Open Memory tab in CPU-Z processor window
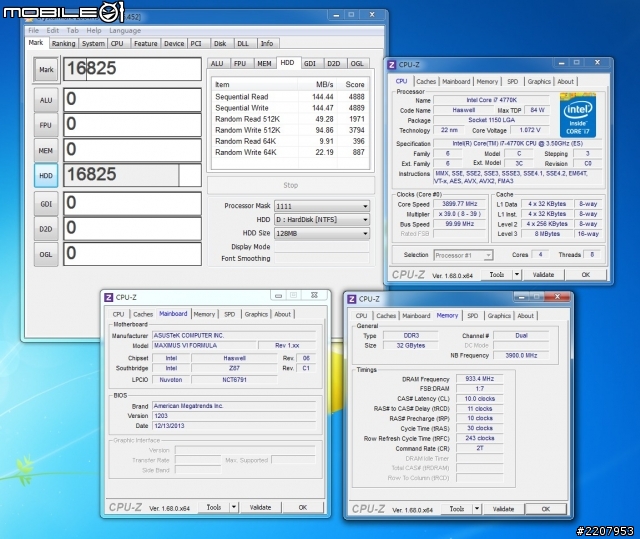The height and width of the screenshot is (539, 640). pyautogui.click(x=487, y=82)
